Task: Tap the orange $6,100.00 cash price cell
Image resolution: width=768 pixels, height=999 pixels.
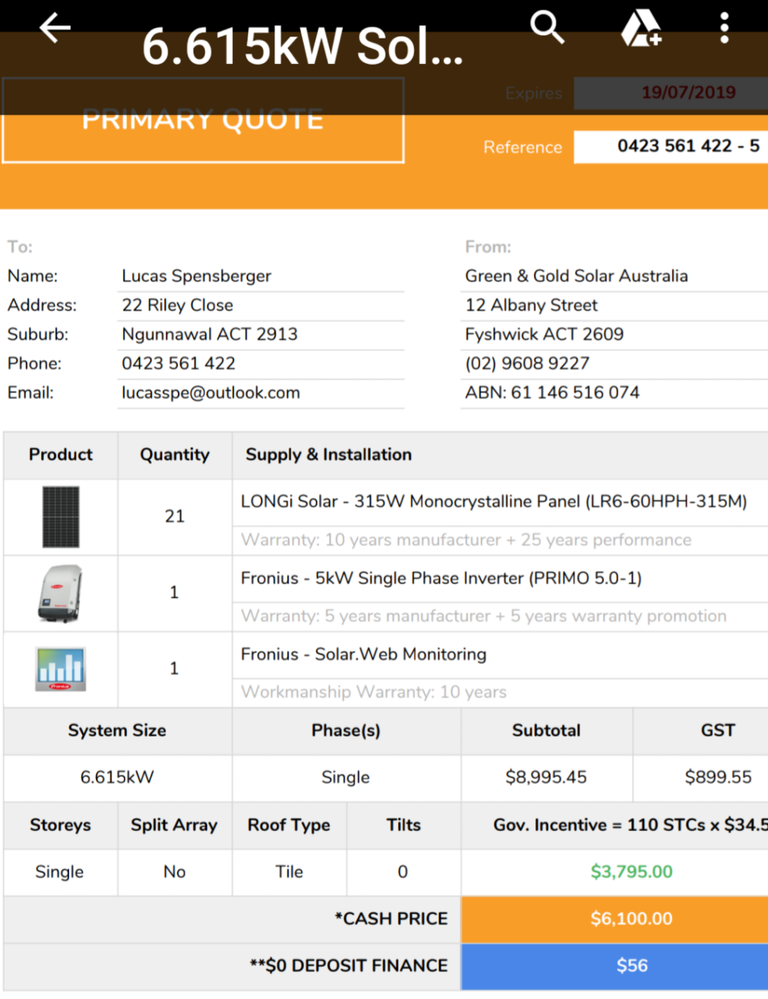Action: point(631,918)
